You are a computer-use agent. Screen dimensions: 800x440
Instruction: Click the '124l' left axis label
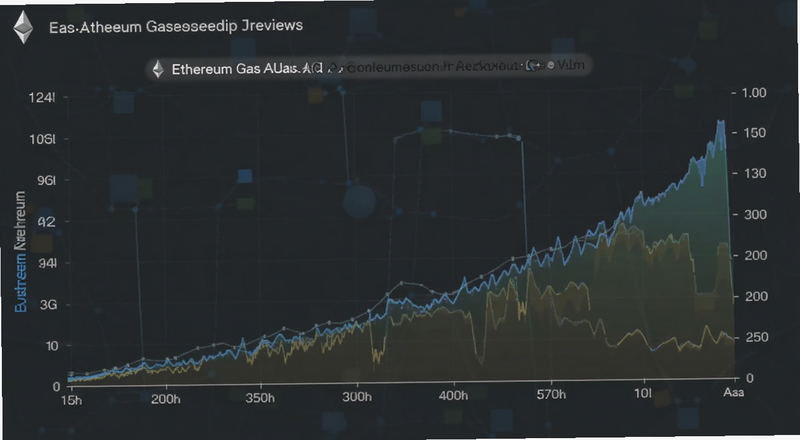click(42, 97)
